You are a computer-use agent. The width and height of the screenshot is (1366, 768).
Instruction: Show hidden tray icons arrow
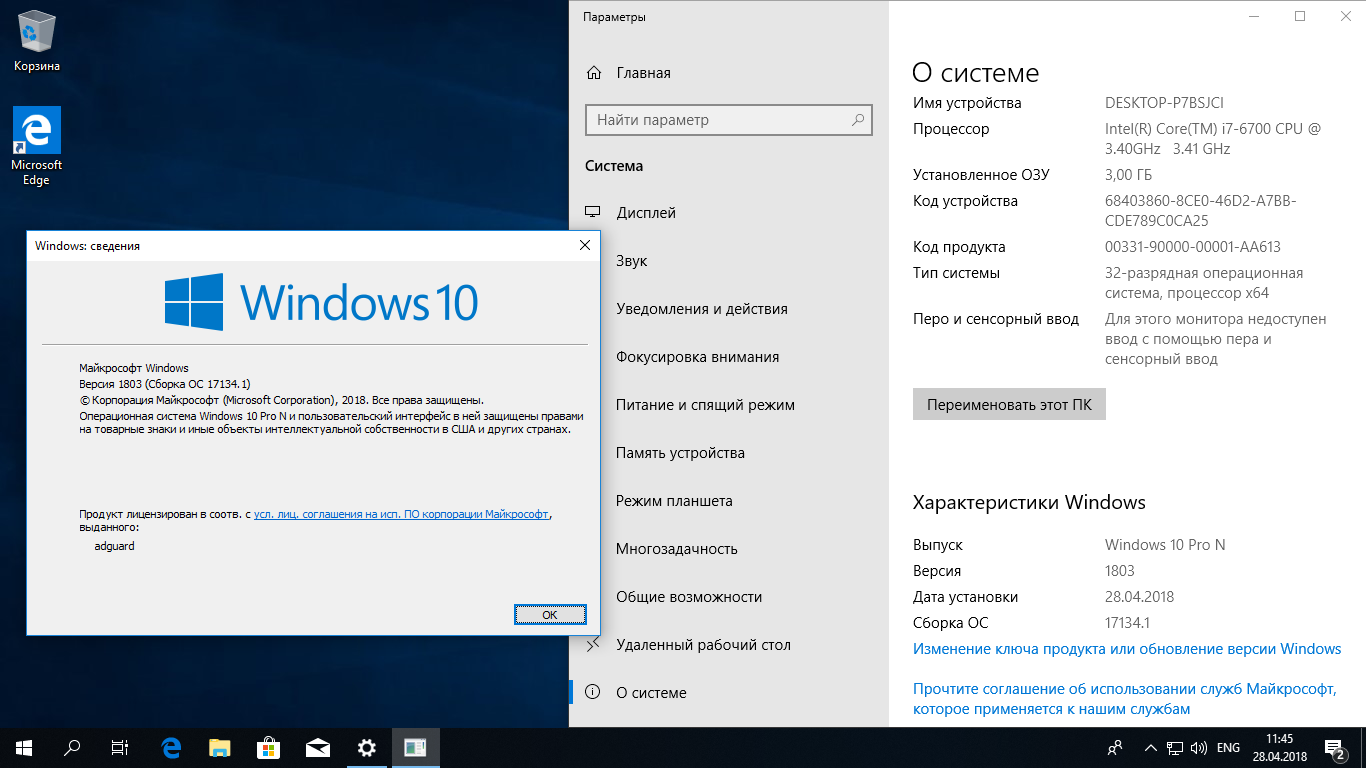pos(1149,748)
